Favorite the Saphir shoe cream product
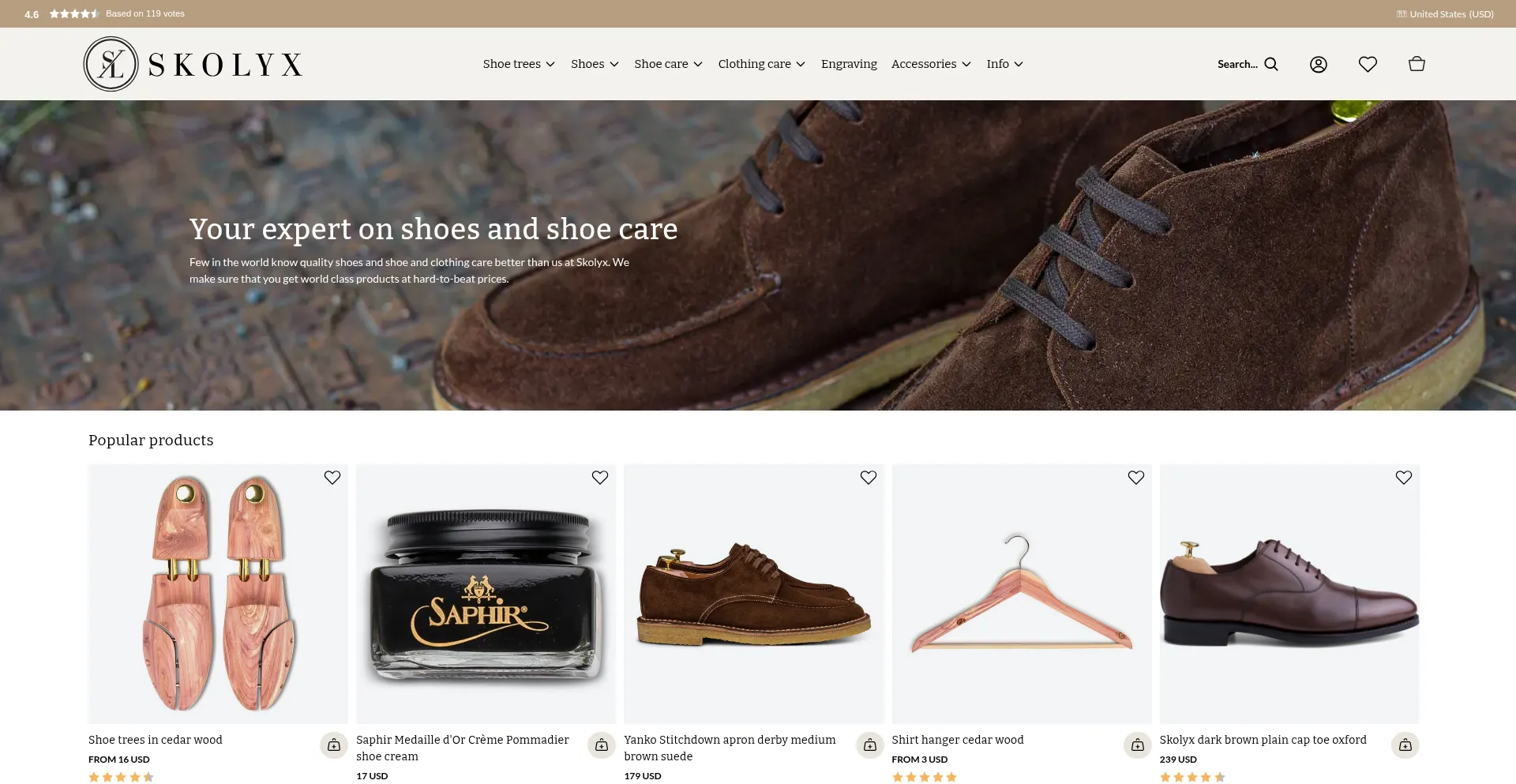Image resolution: width=1516 pixels, height=784 pixels. click(x=600, y=478)
